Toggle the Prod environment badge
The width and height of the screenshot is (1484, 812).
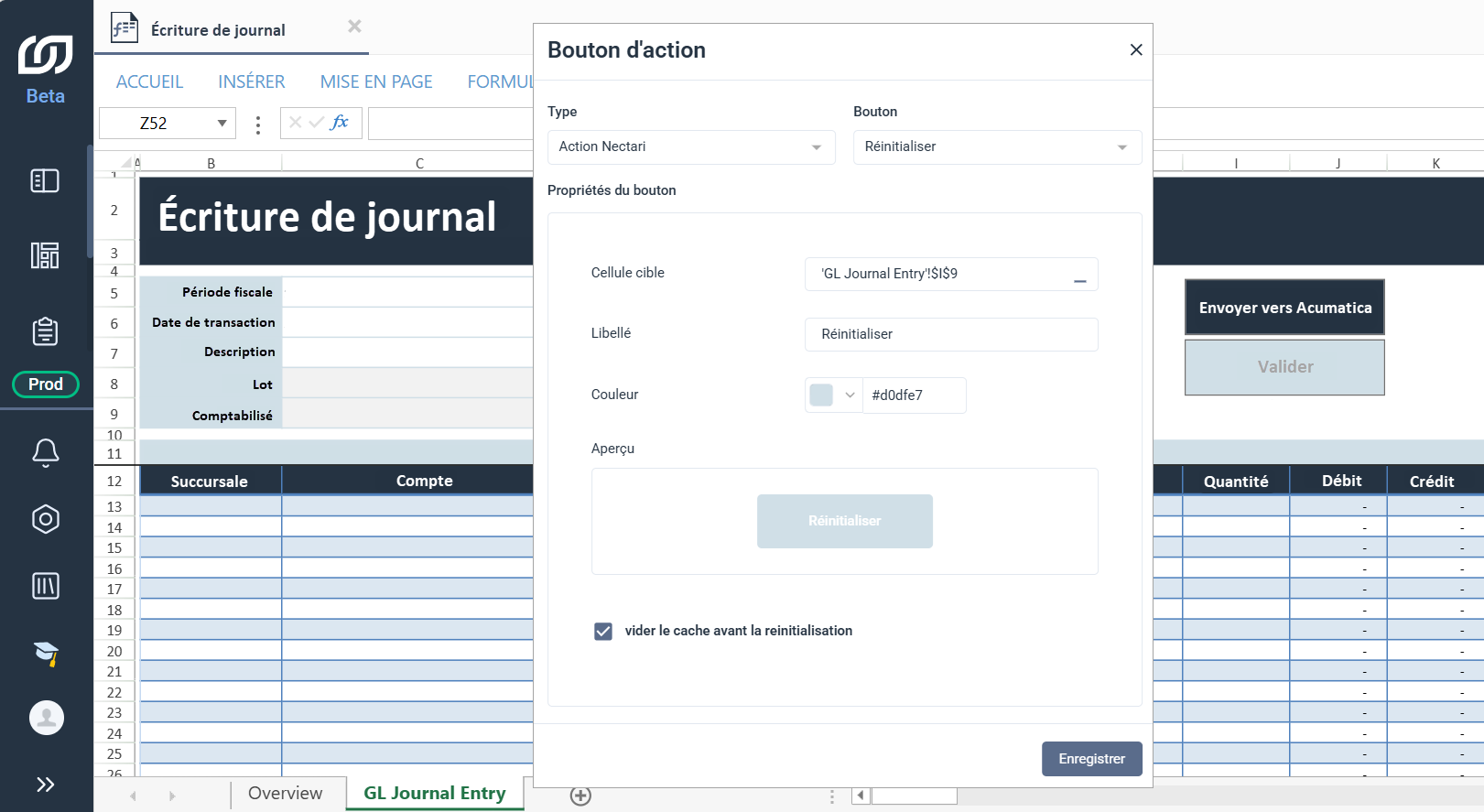click(x=46, y=384)
